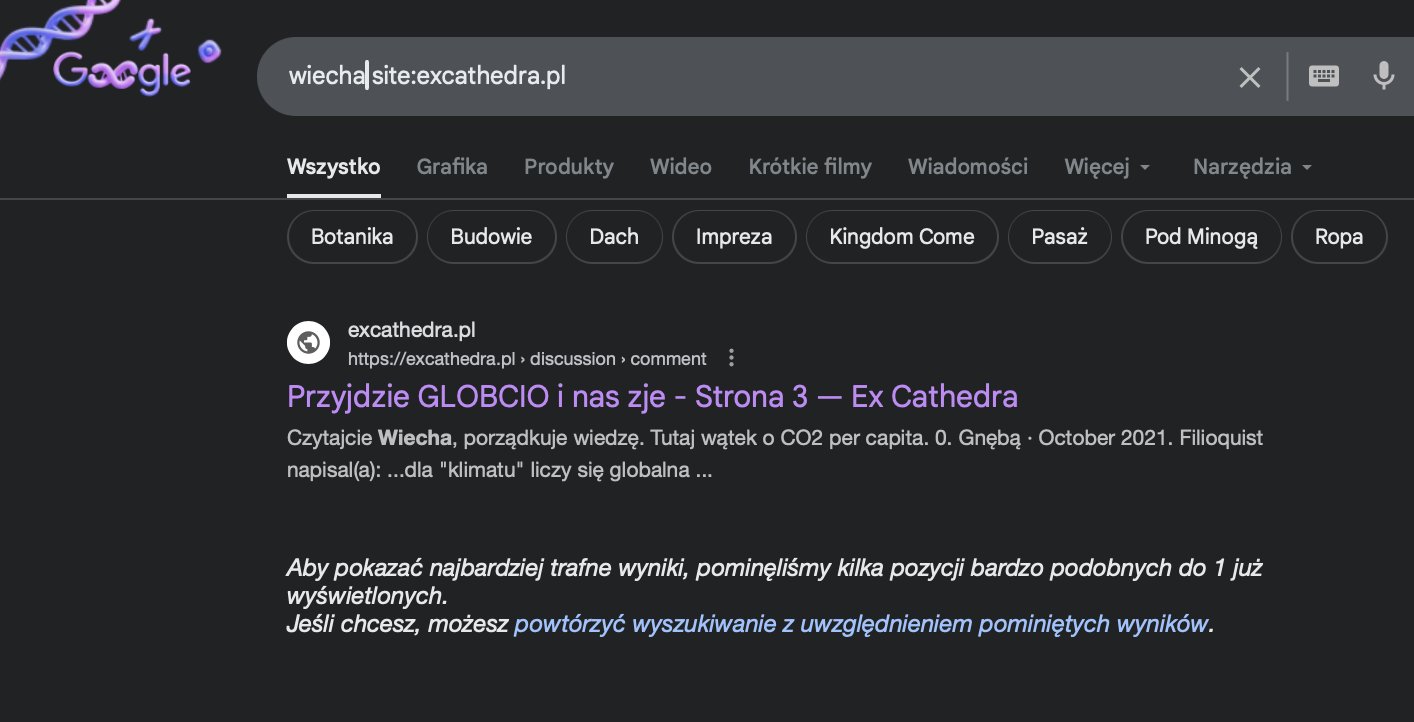Select the Kingdom Come suggestion chip
Screen dimensions: 1414x722
point(902,237)
